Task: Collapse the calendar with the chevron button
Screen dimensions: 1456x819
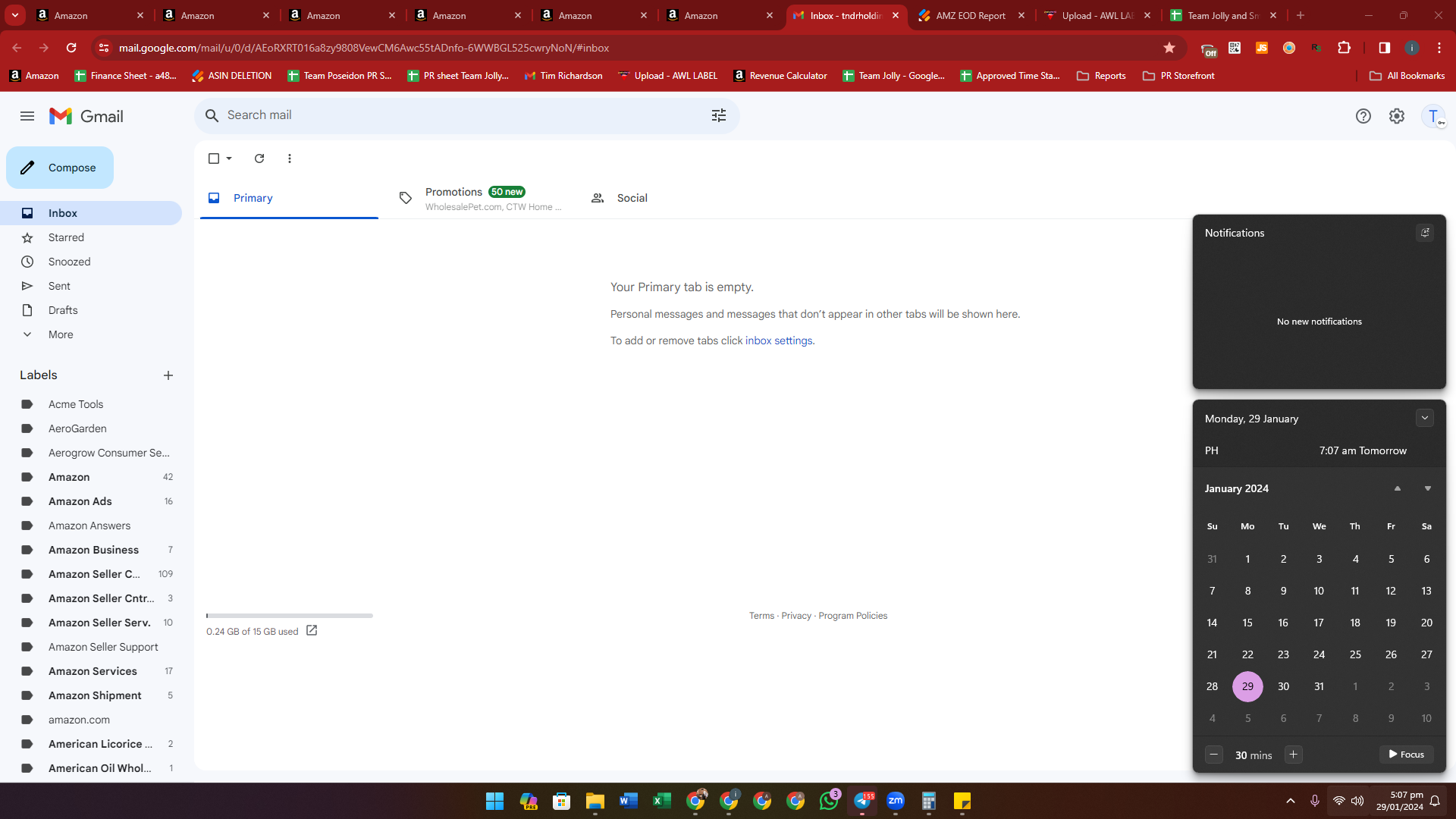Action: (1425, 418)
